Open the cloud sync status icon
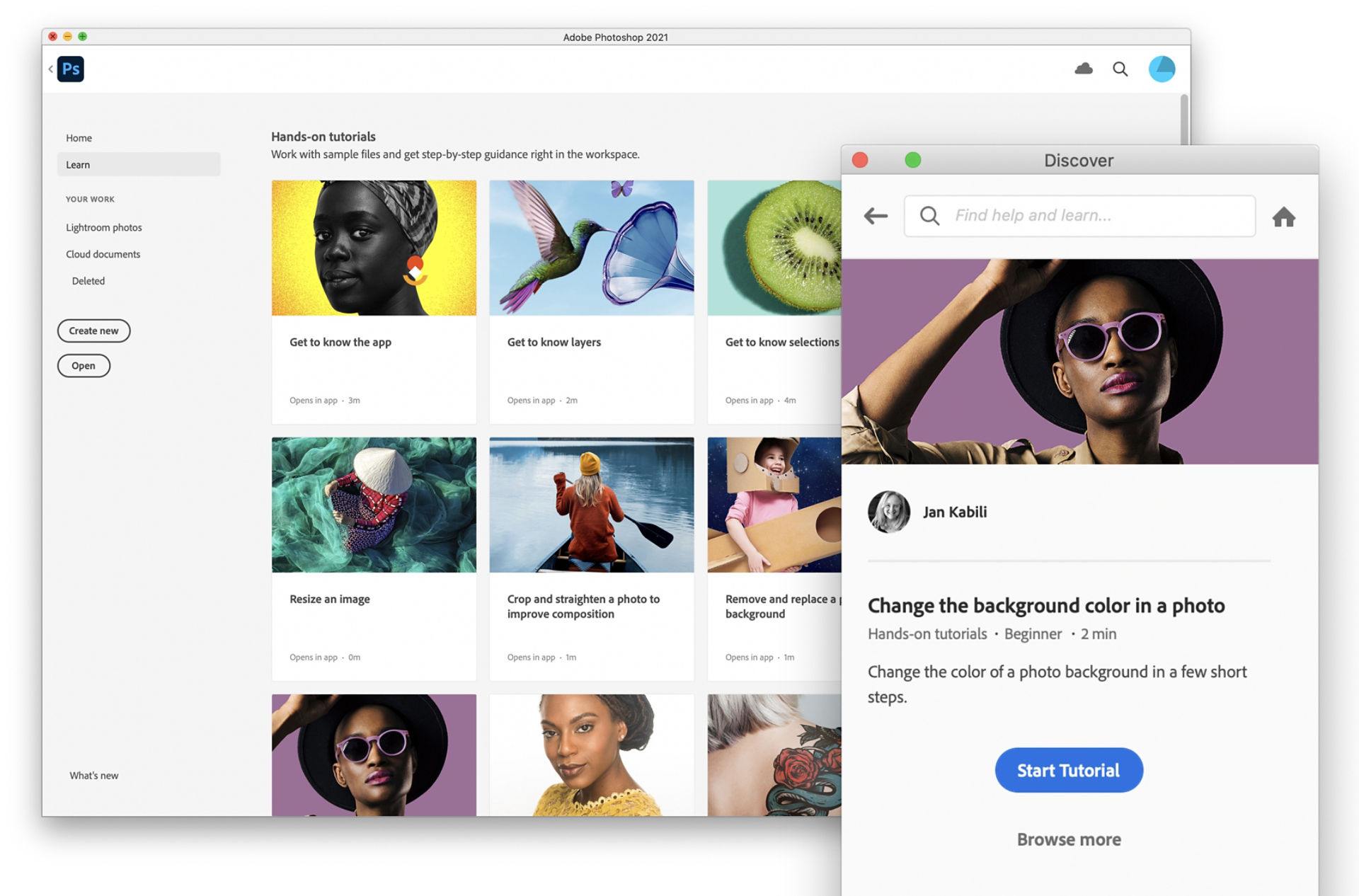The width and height of the screenshot is (1359, 896). point(1084,69)
